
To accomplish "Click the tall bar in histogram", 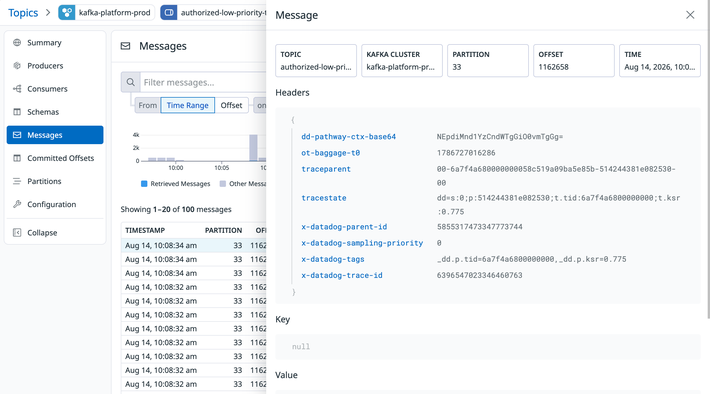I will click(x=253, y=148).
